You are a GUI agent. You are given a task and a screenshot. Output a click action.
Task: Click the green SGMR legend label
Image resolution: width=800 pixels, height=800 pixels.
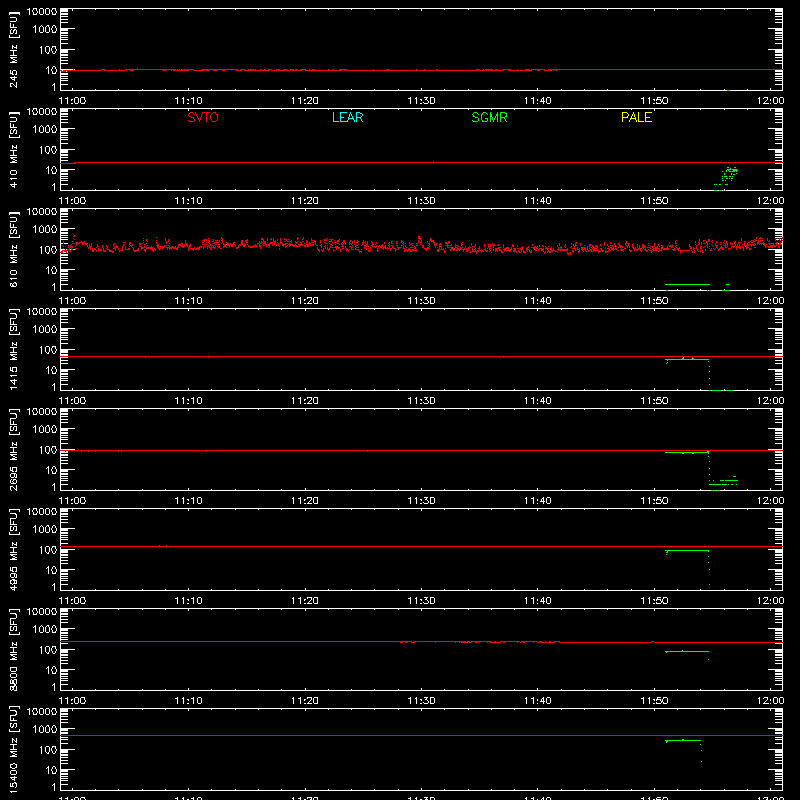tap(489, 117)
